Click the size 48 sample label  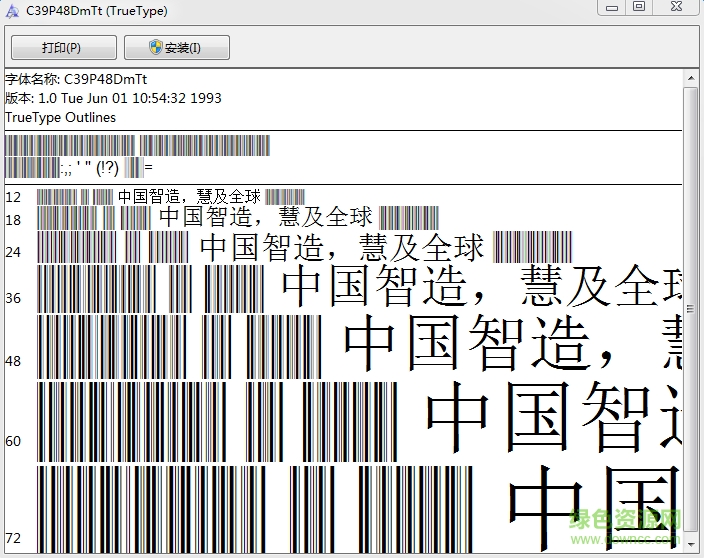click(13, 361)
